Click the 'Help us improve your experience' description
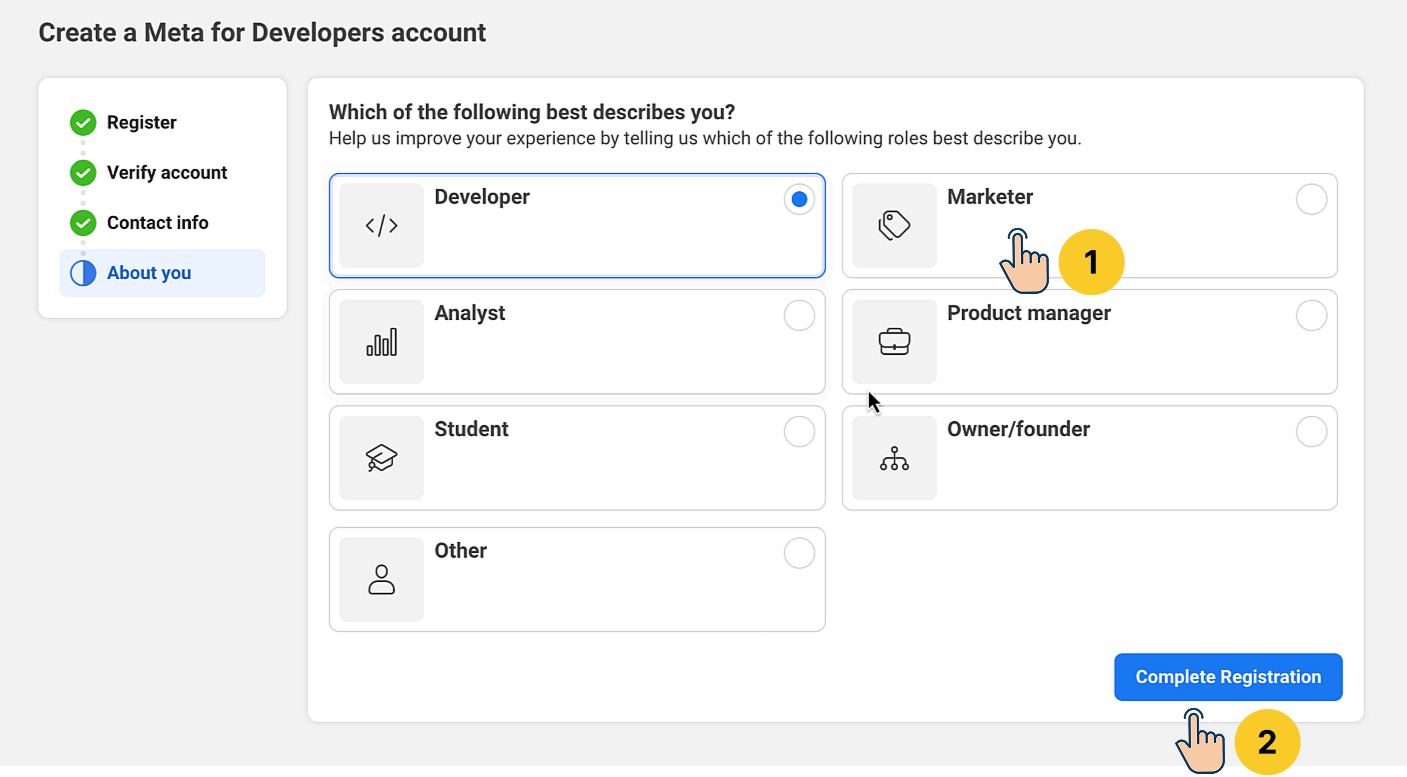 point(705,138)
